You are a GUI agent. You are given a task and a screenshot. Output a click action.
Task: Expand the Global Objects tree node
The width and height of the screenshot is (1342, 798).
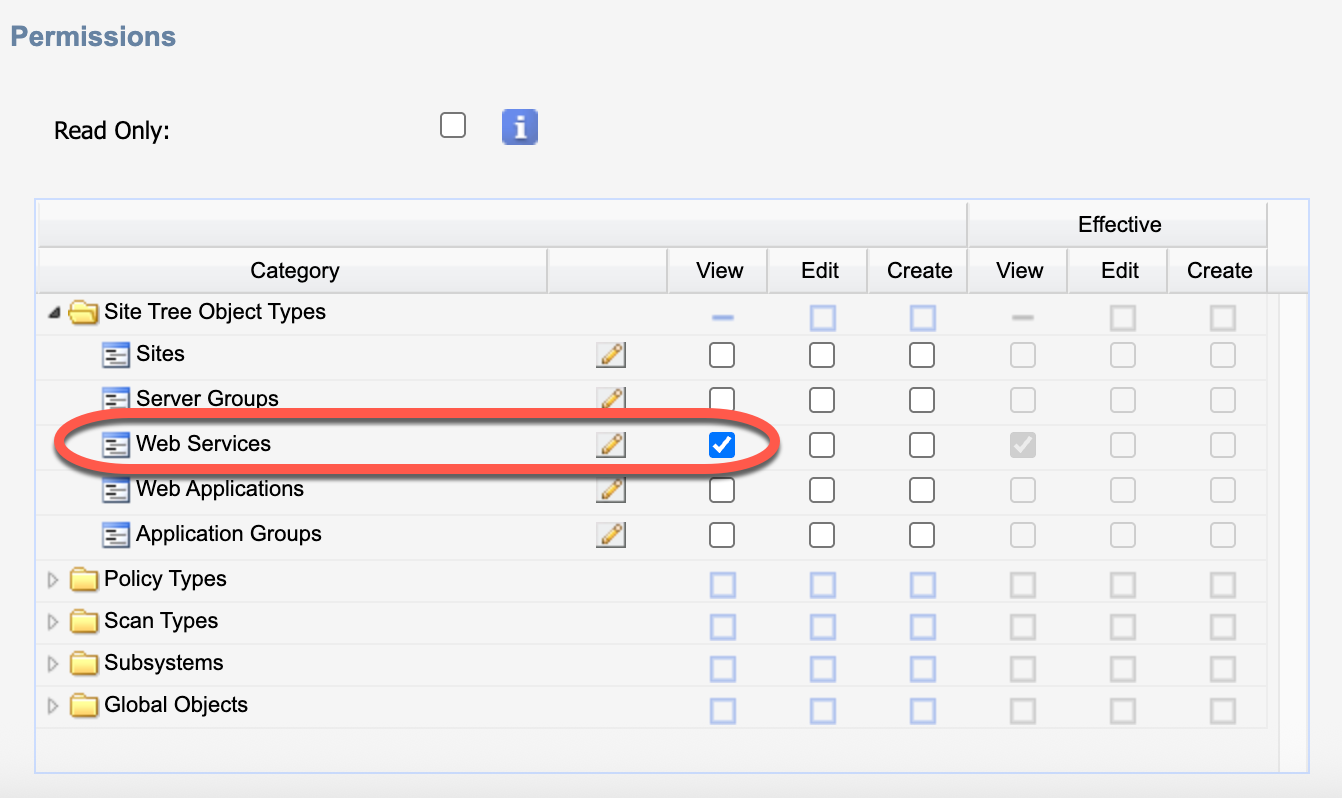tap(53, 706)
